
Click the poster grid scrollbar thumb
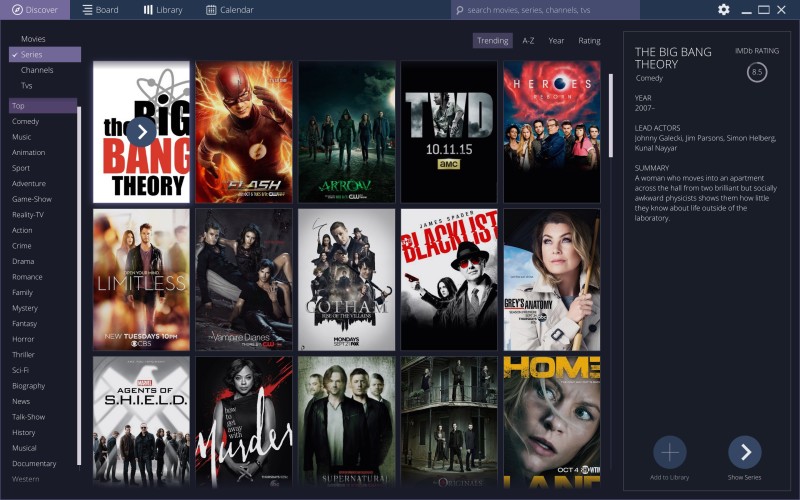click(x=611, y=115)
